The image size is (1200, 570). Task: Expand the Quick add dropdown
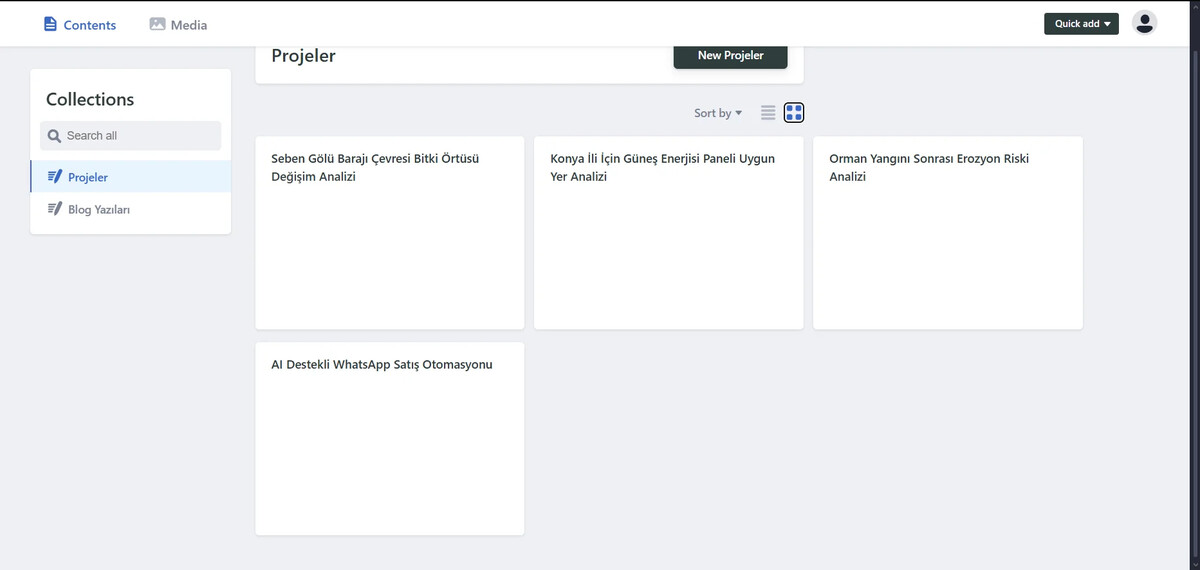click(x=1081, y=23)
